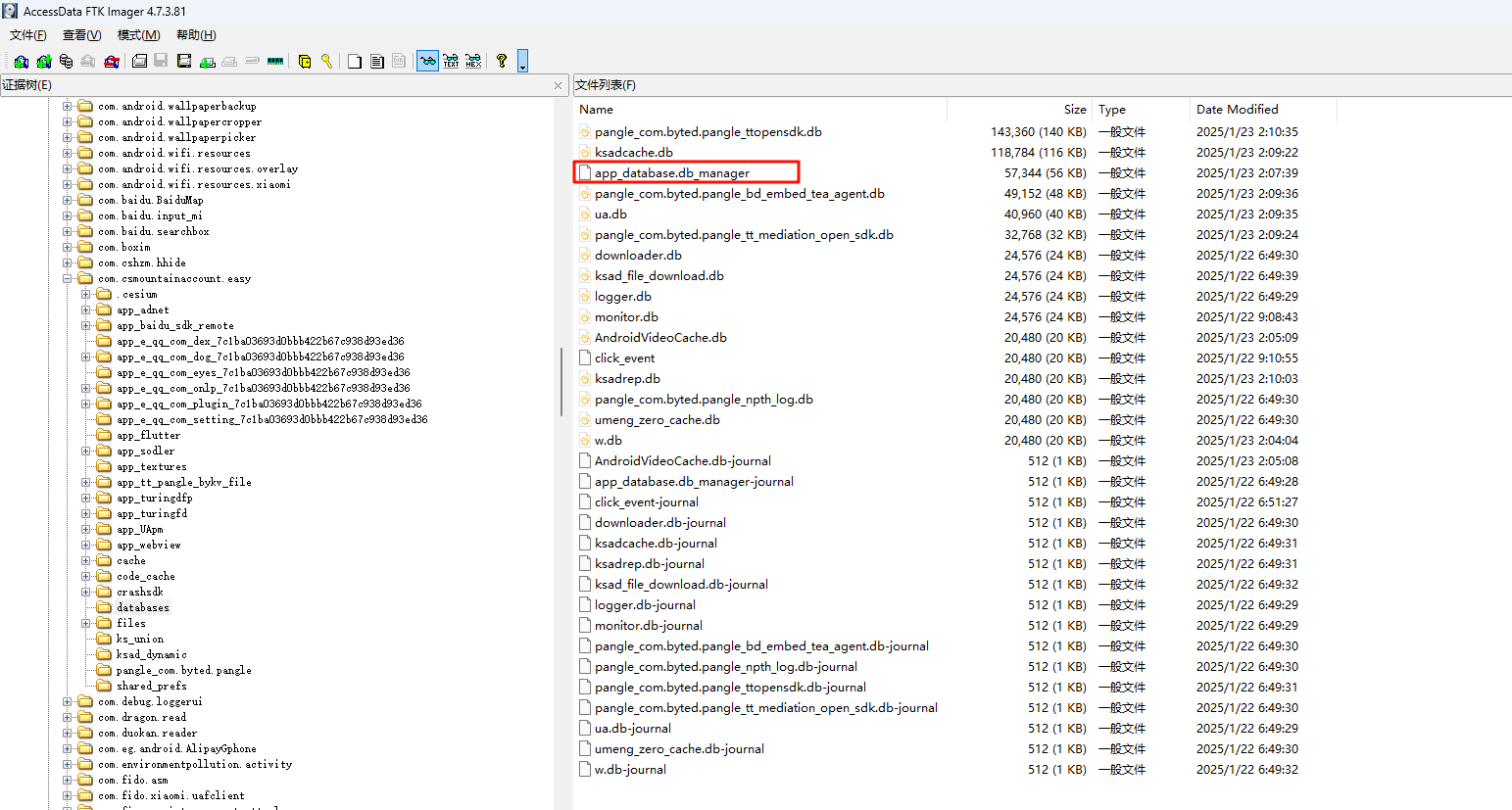Click the Capture Memory chip icon
Viewport: 1512px width, 810px height.
click(x=275, y=61)
